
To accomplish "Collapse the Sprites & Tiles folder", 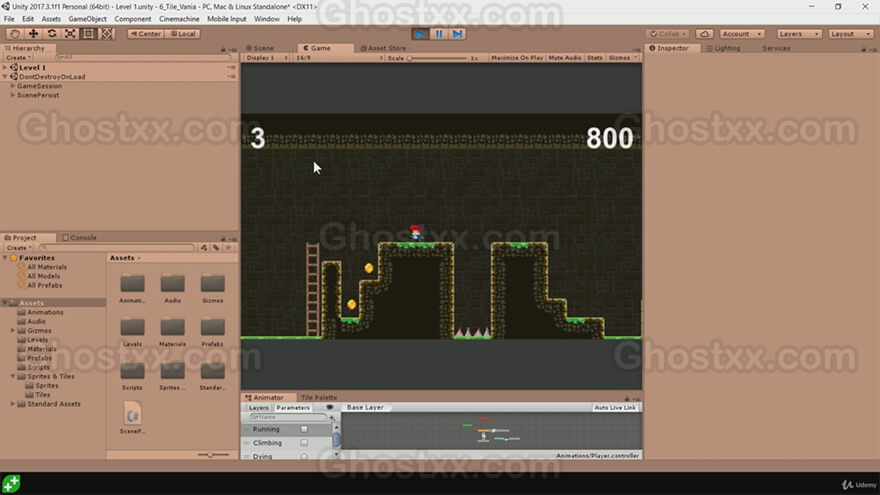I will 12,377.
